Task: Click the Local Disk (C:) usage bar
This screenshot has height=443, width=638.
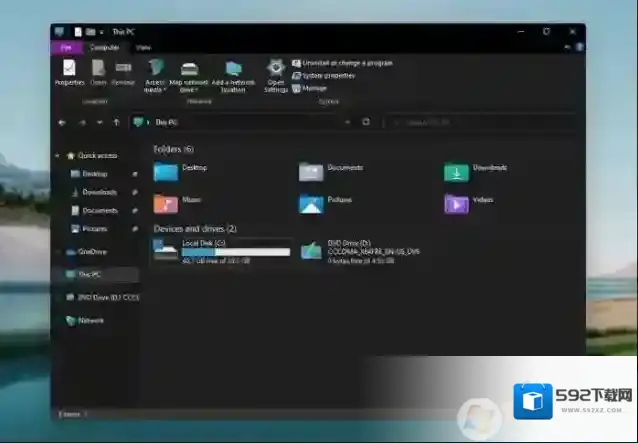Action: coord(236,253)
